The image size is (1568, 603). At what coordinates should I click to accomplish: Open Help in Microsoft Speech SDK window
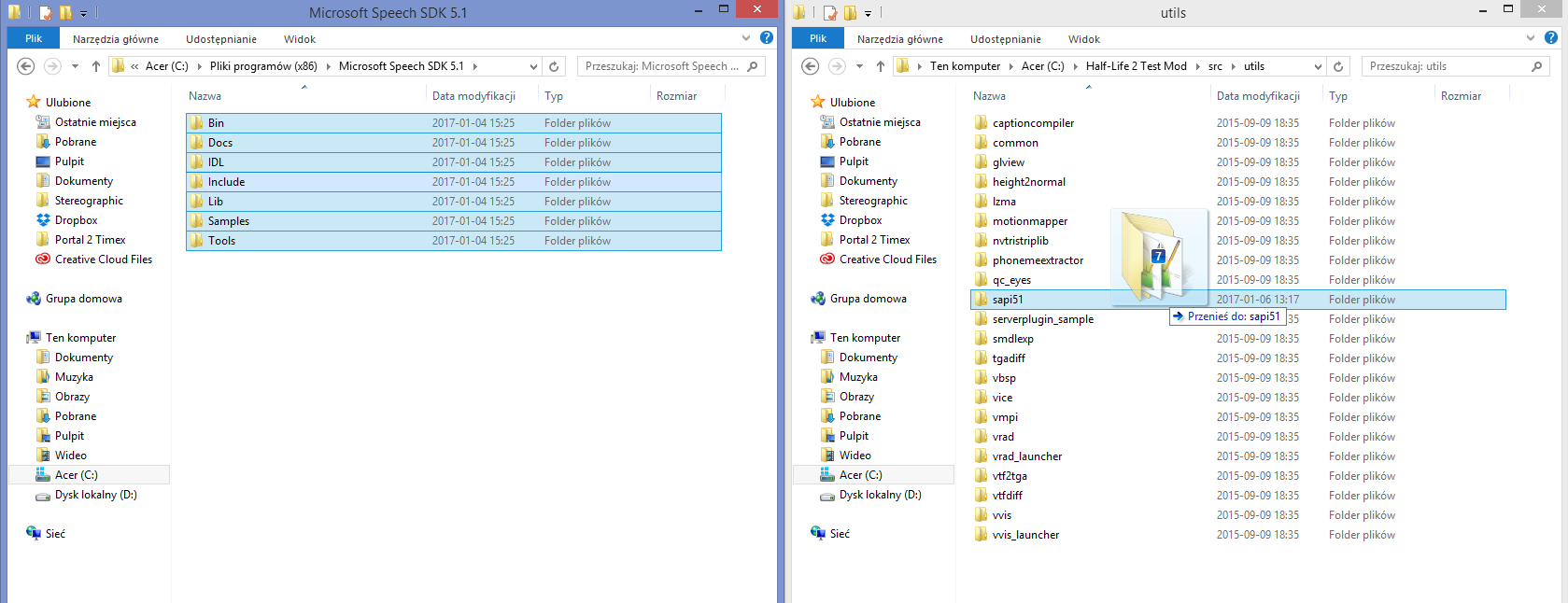pos(767,38)
